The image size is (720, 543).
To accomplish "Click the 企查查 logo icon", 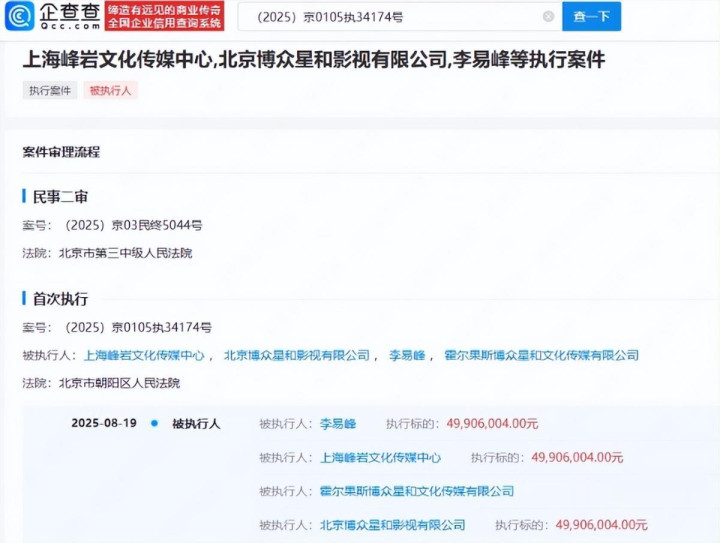I will (19, 16).
